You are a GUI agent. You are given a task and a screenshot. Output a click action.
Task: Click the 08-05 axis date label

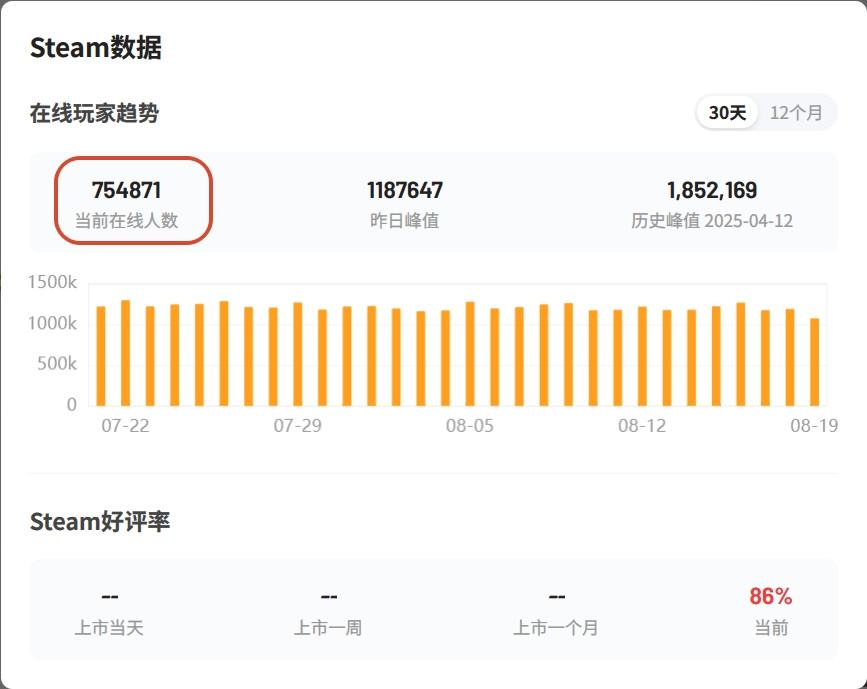click(470, 426)
